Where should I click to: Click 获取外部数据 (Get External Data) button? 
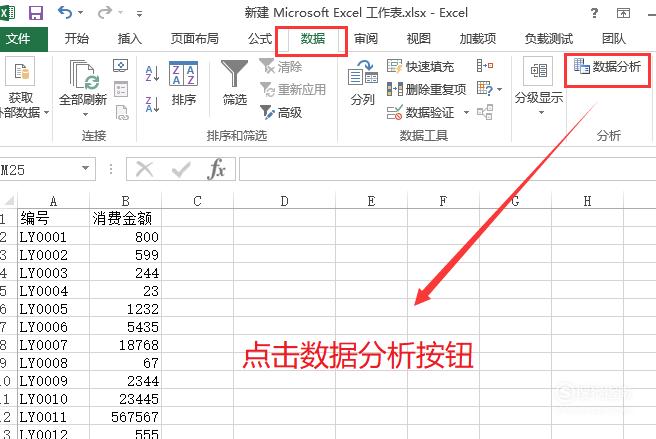(21, 89)
